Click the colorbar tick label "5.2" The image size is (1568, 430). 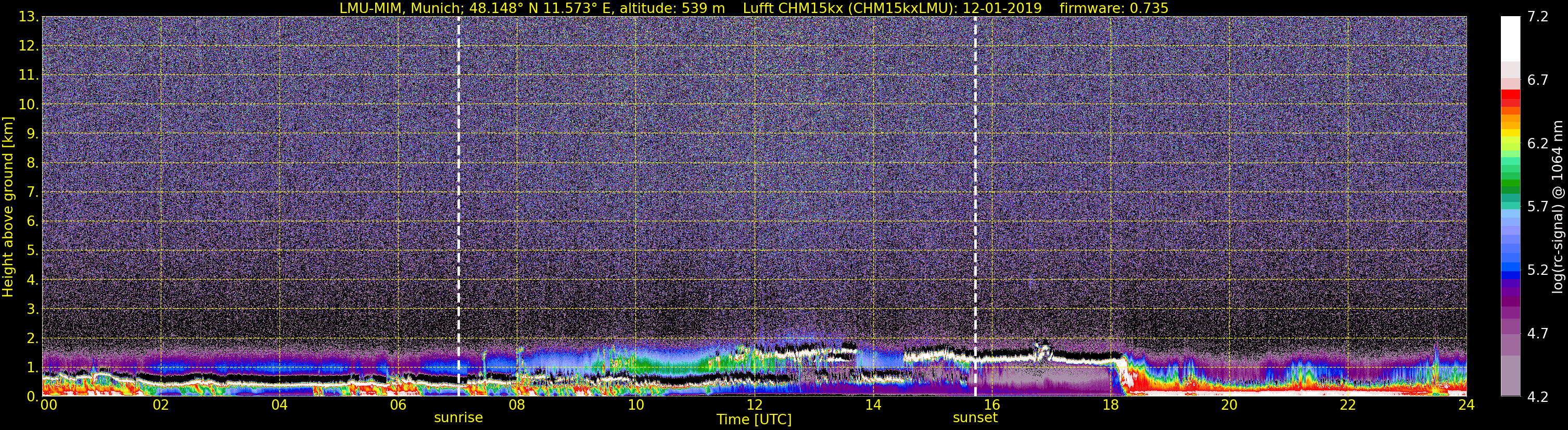(x=1538, y=270)
